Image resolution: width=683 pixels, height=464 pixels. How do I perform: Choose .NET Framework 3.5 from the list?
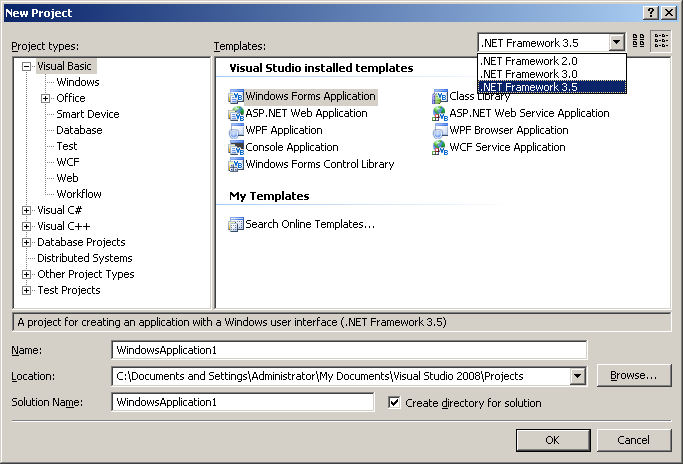coord(552,87)
